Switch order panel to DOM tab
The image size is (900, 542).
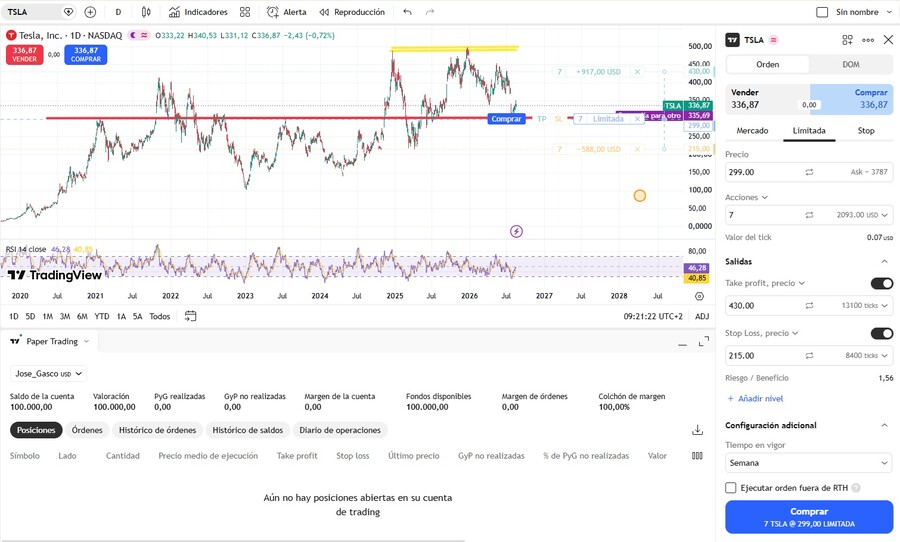pyautogui.click(x=851, y=64)
